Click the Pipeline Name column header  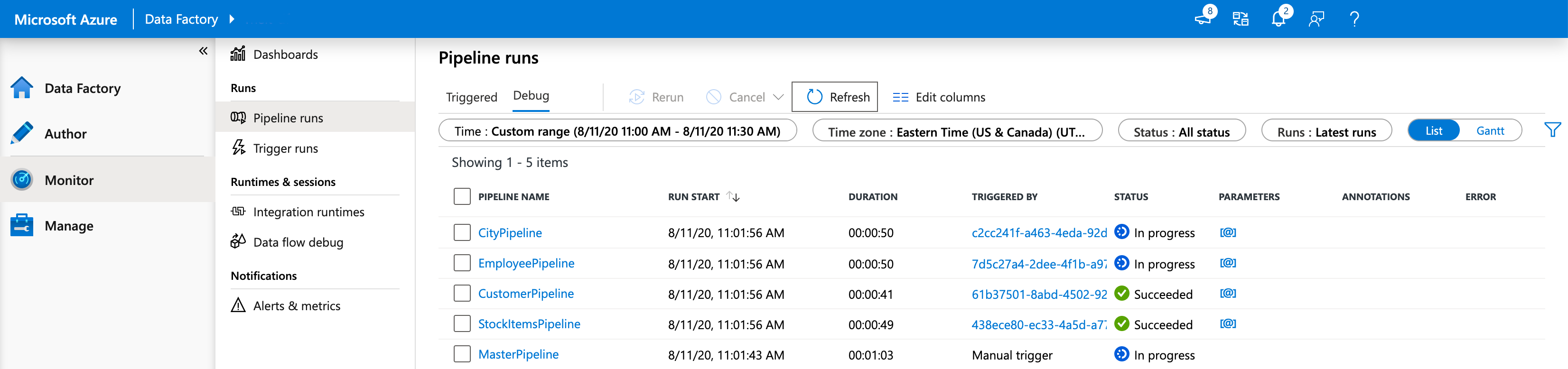513,196
